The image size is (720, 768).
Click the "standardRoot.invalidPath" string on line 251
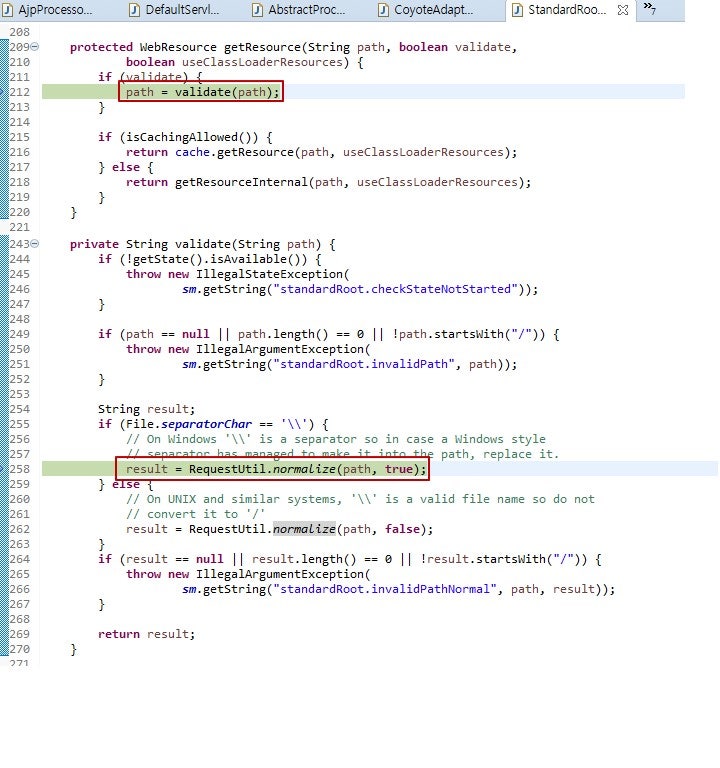coord(364,364)
